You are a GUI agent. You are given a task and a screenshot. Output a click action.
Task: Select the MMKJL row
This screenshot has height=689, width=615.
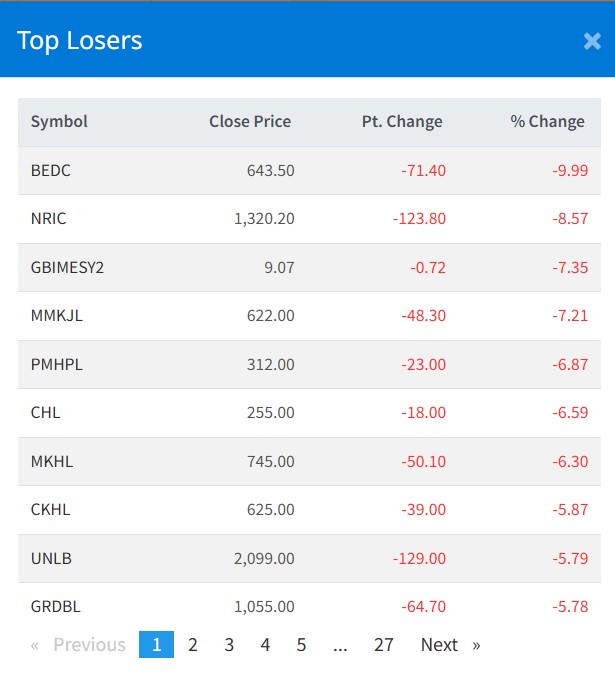pos(57,316)
